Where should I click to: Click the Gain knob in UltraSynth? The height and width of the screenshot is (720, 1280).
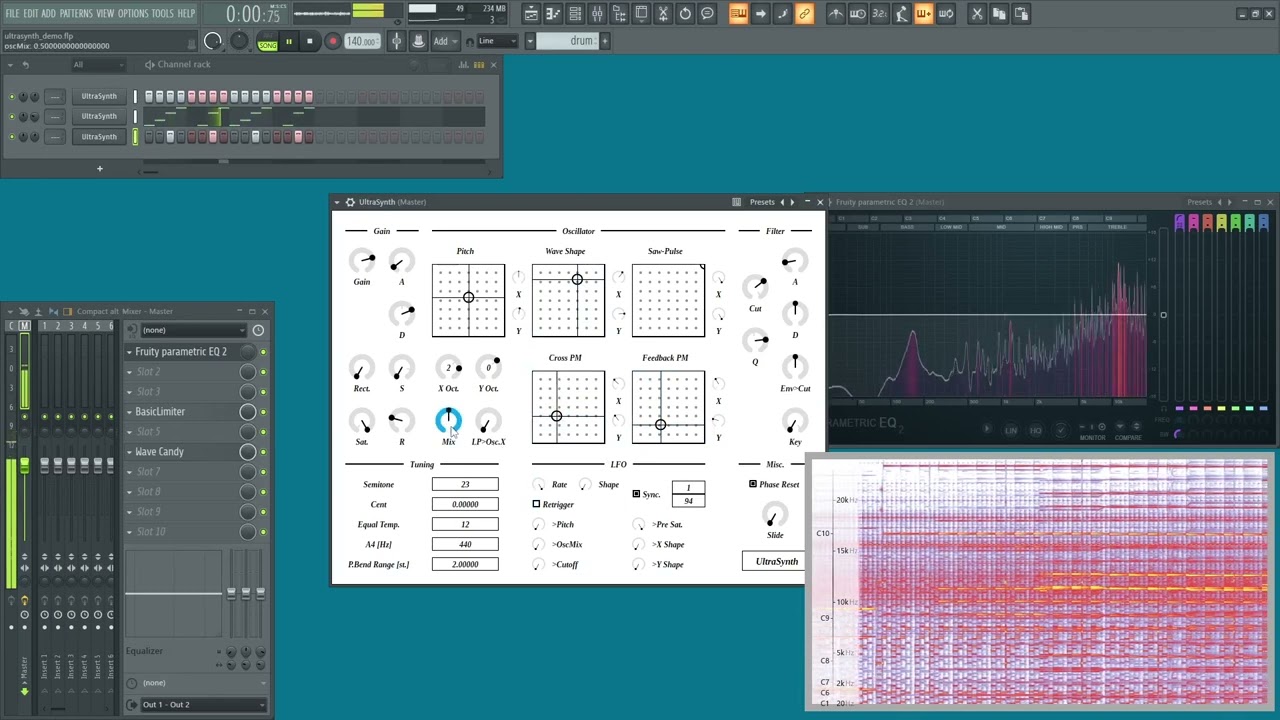coord(362,262)
